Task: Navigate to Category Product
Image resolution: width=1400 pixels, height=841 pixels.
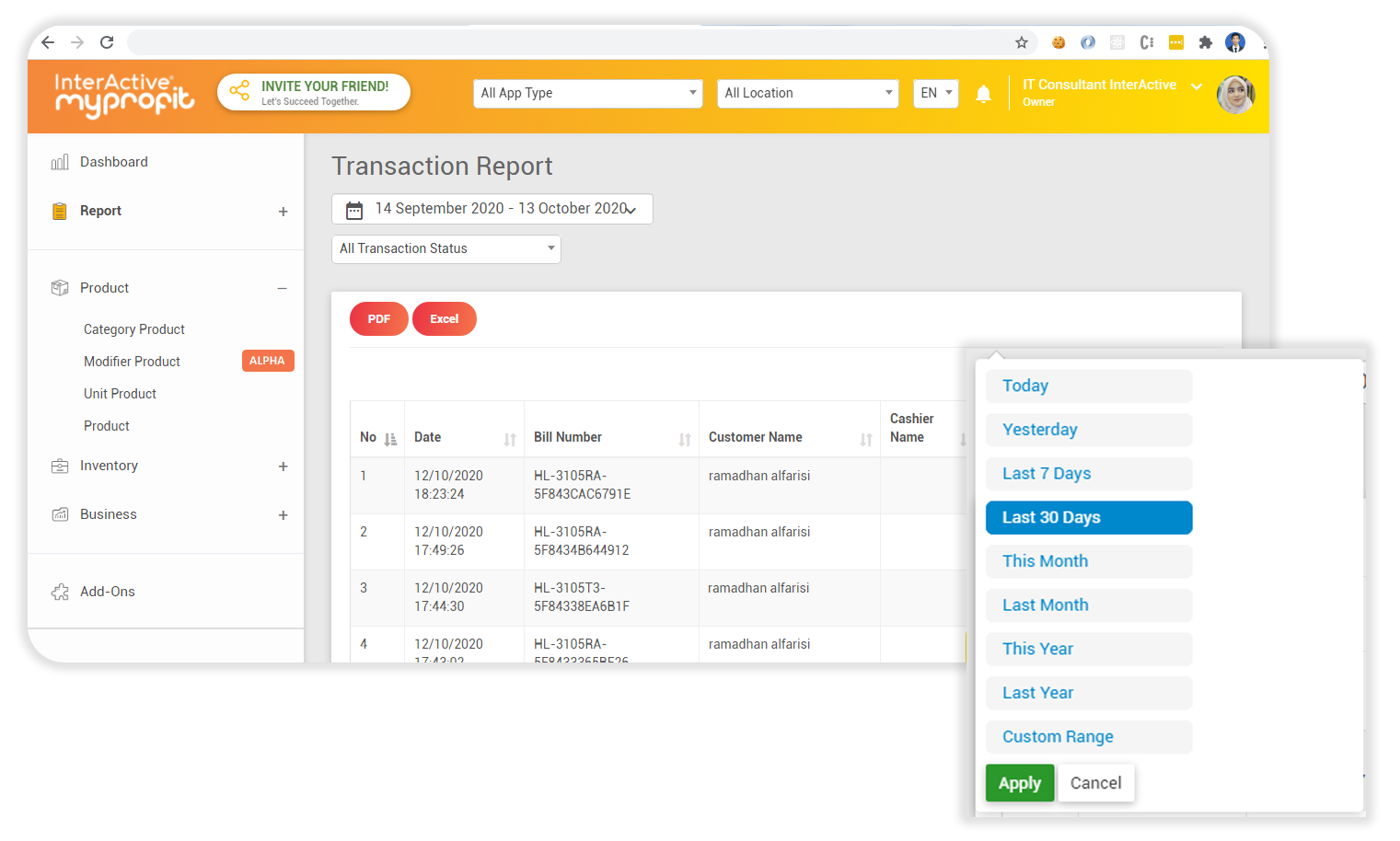Action: 133,328
